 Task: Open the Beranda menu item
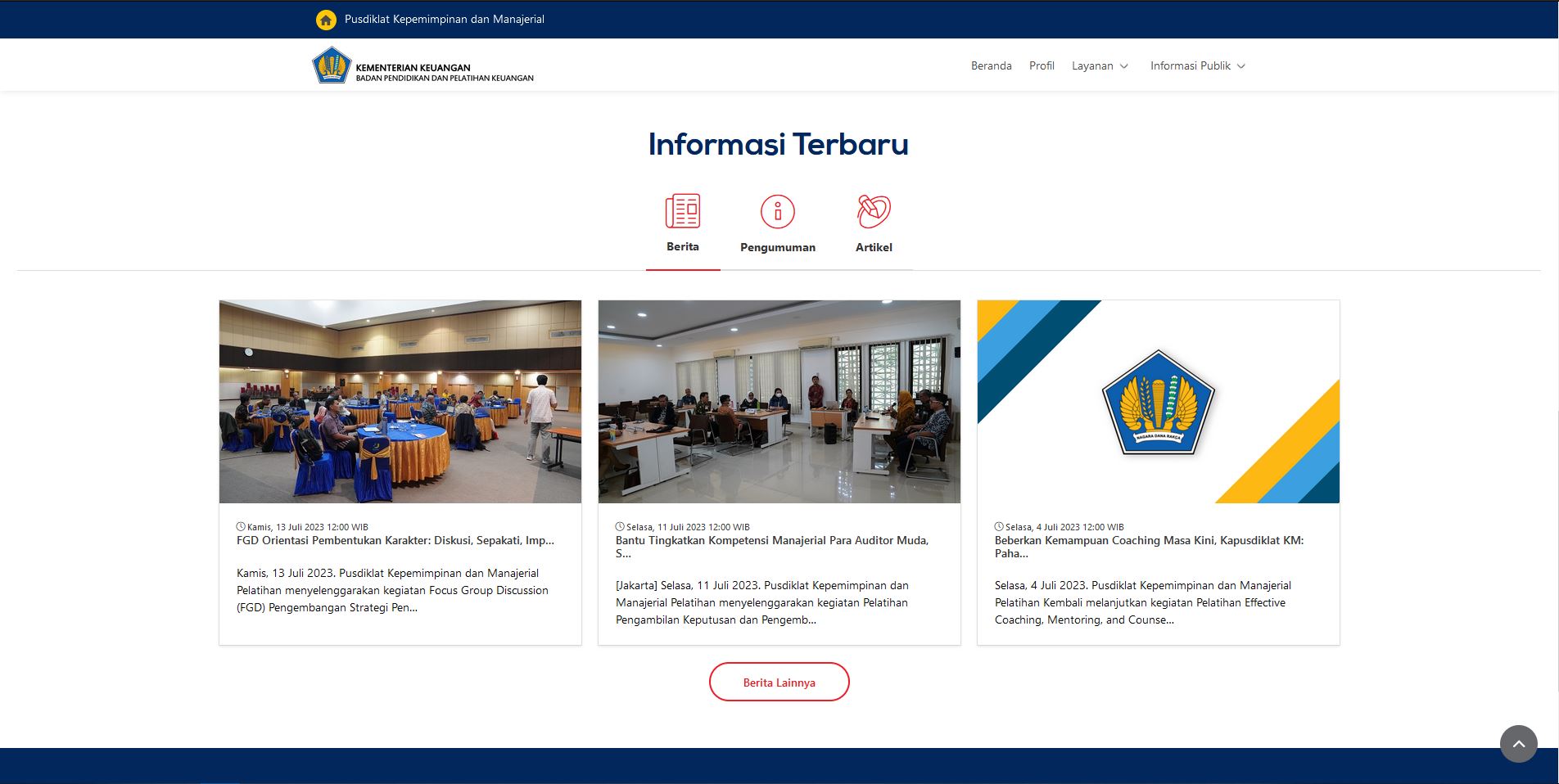coord(991,65)
